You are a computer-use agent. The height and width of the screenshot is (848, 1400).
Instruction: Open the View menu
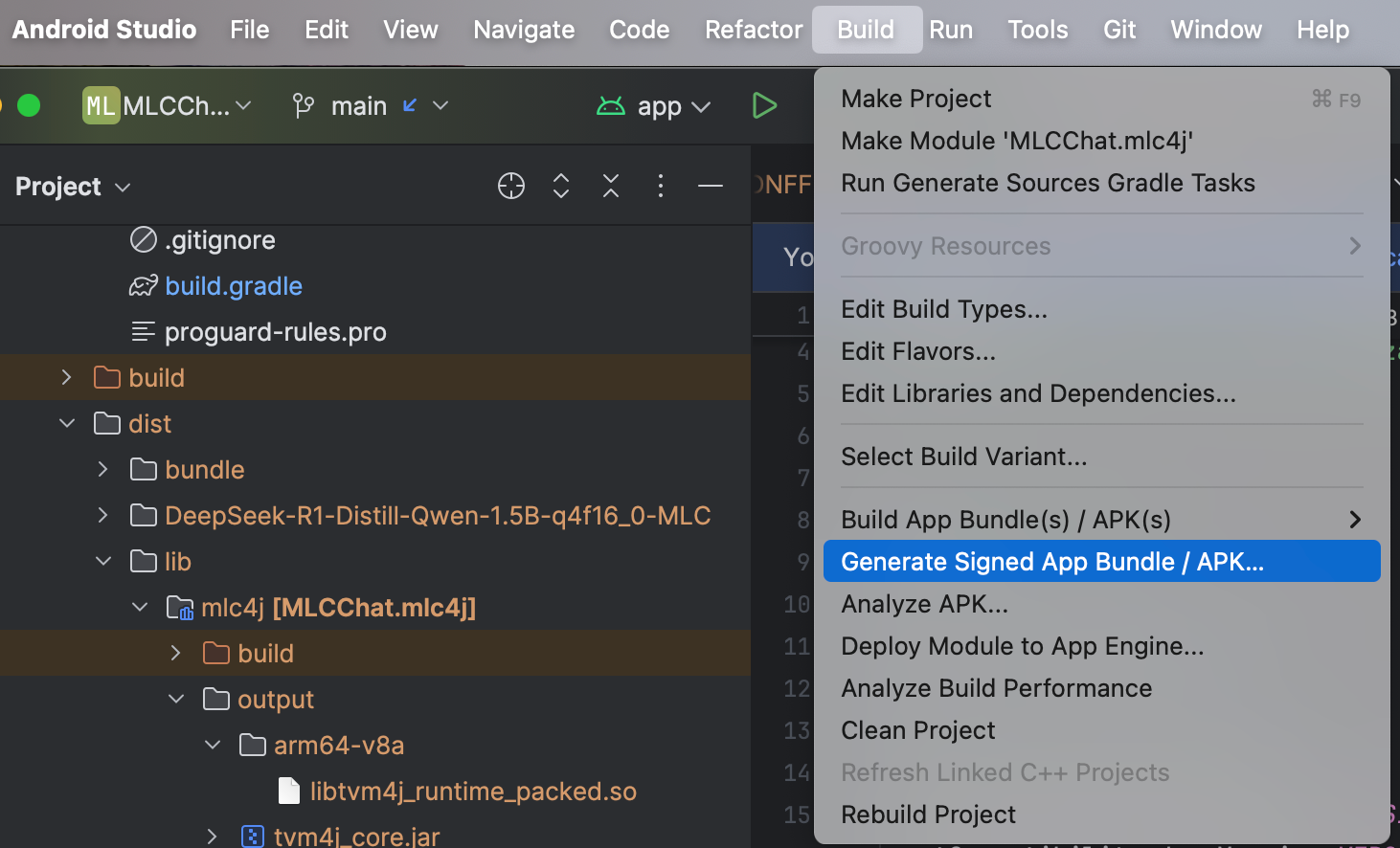411,30
